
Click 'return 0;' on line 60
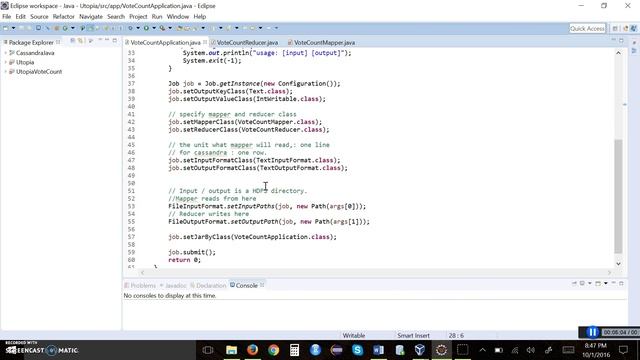pos(184,260)
